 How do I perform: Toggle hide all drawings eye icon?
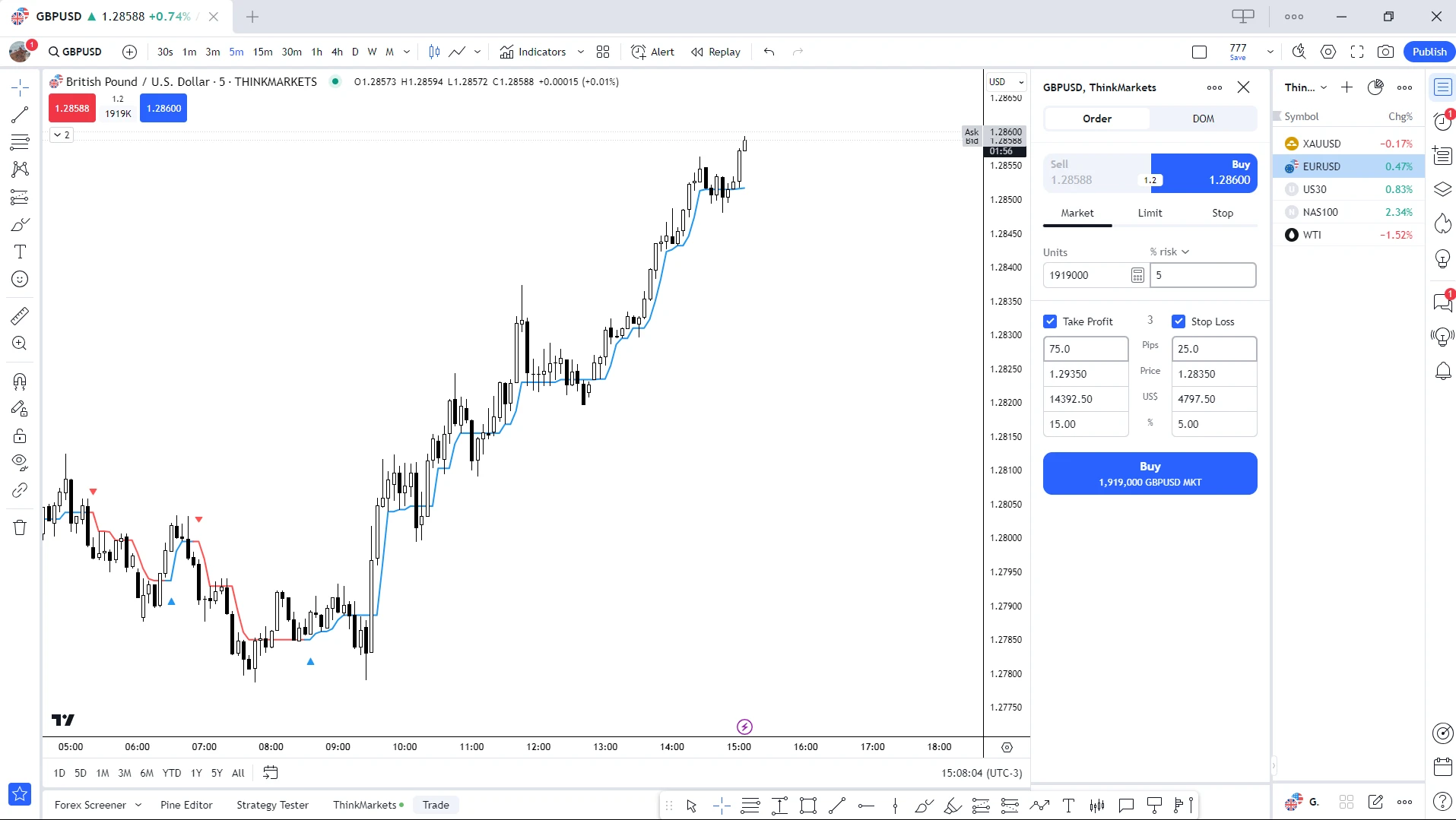20,463
